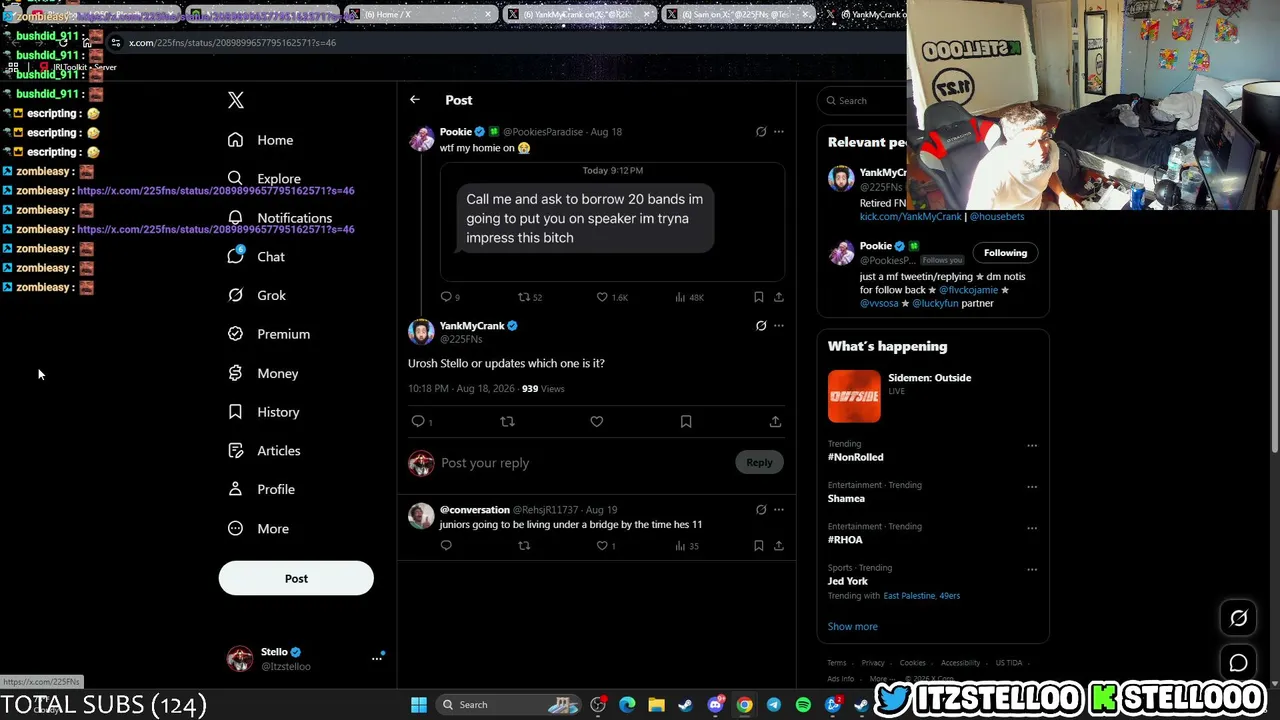Repost @conversation's comment
The image size is (1280, 720).
523,546
